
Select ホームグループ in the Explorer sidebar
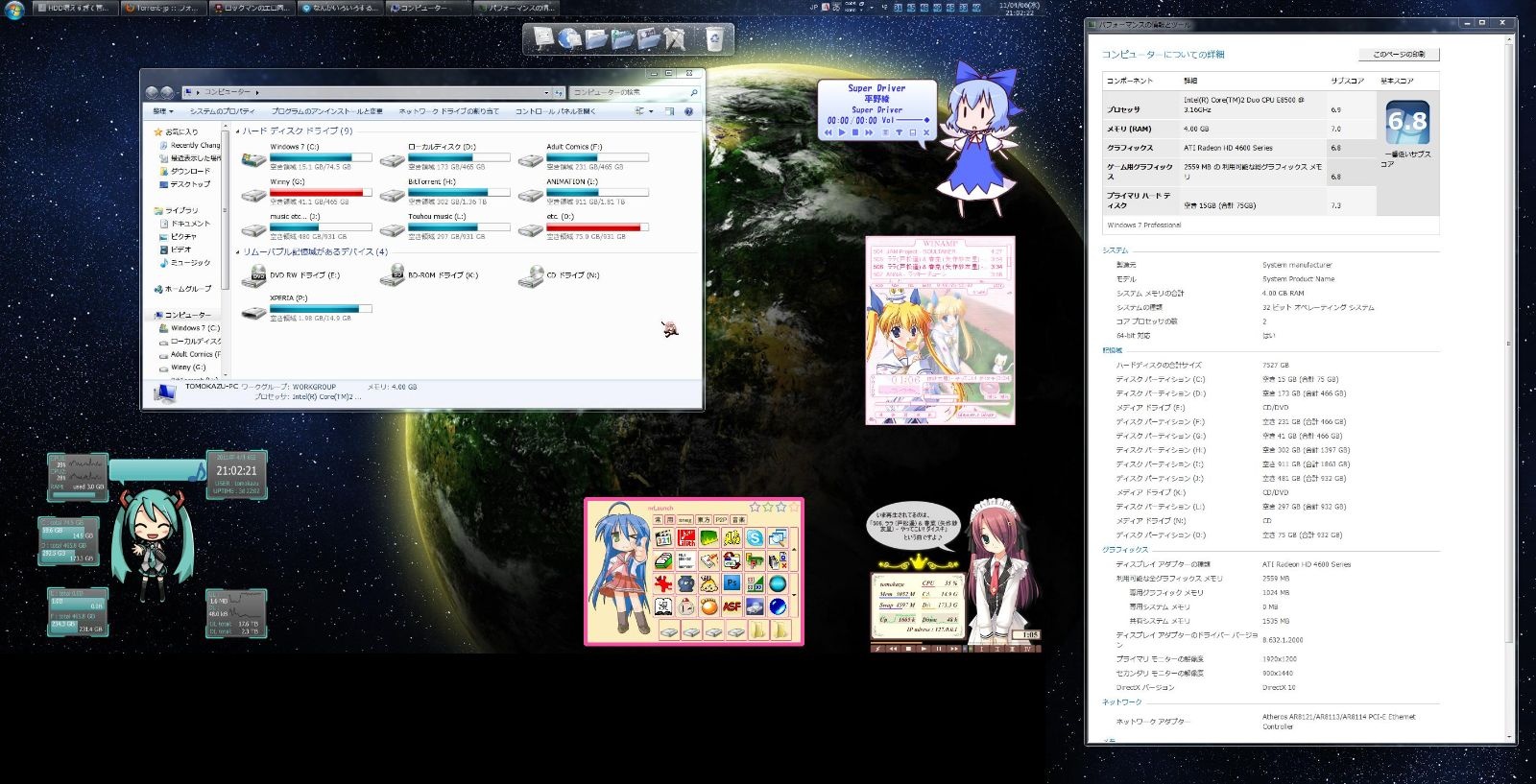[182, 289]
